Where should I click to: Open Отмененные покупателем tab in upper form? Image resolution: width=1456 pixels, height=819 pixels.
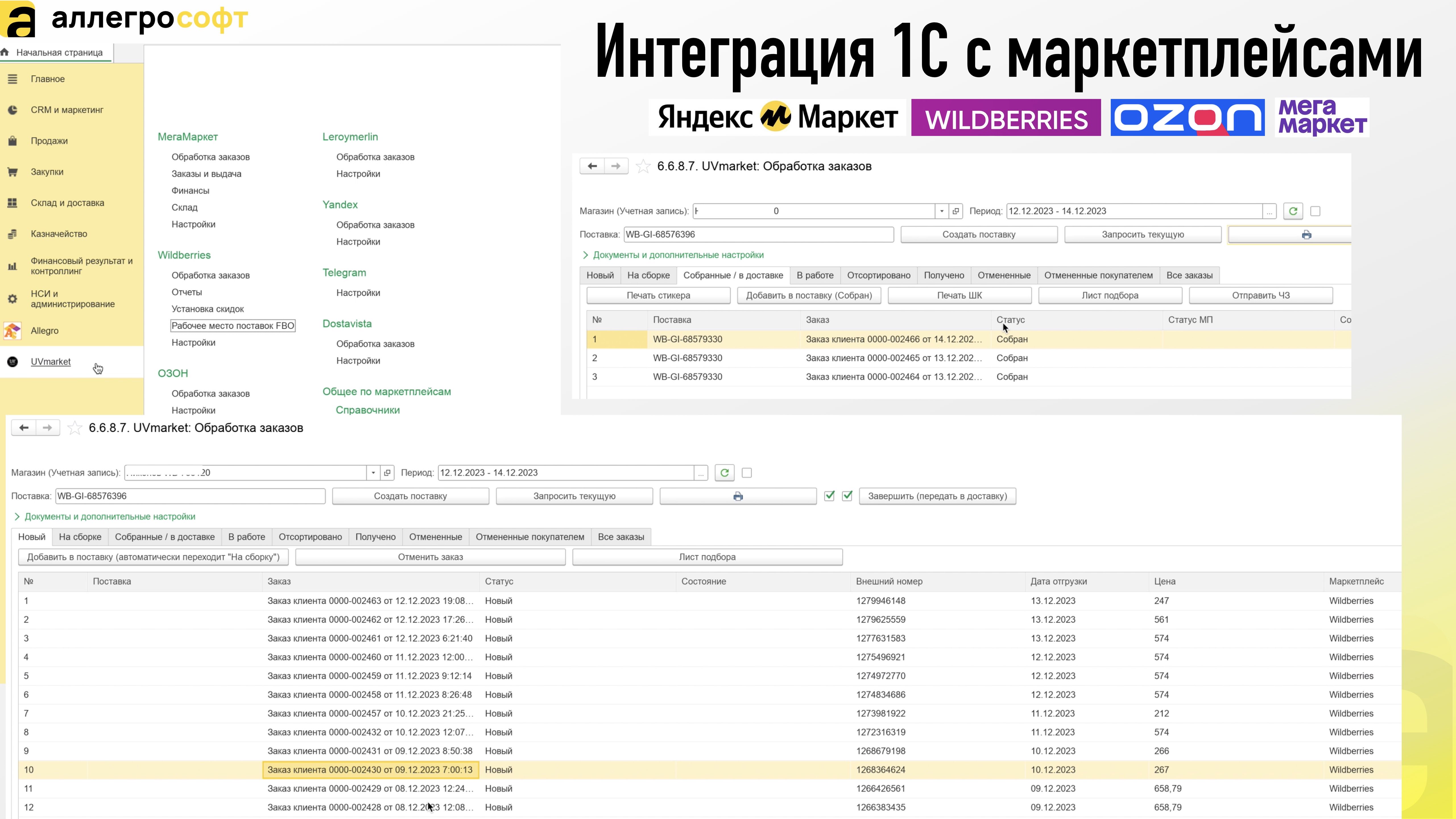1098,275
